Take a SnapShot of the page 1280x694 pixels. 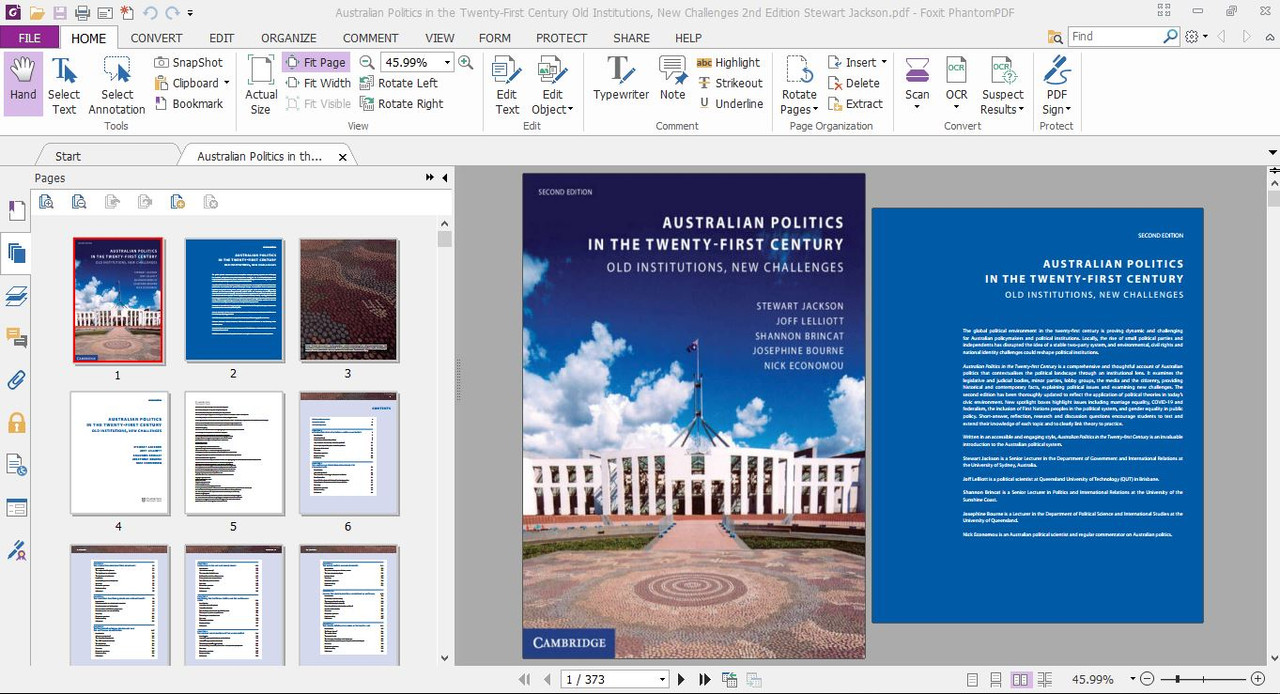(x=188, y=62)
